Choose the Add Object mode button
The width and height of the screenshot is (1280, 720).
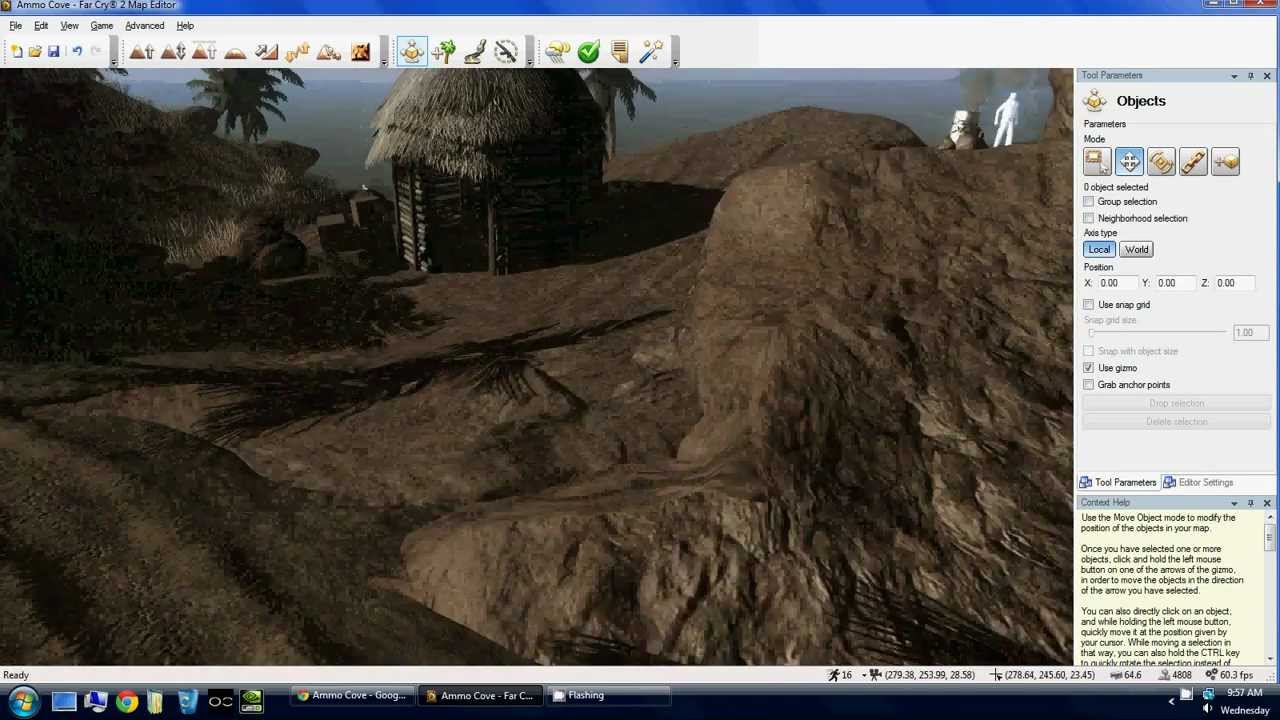coord(1225,162)
